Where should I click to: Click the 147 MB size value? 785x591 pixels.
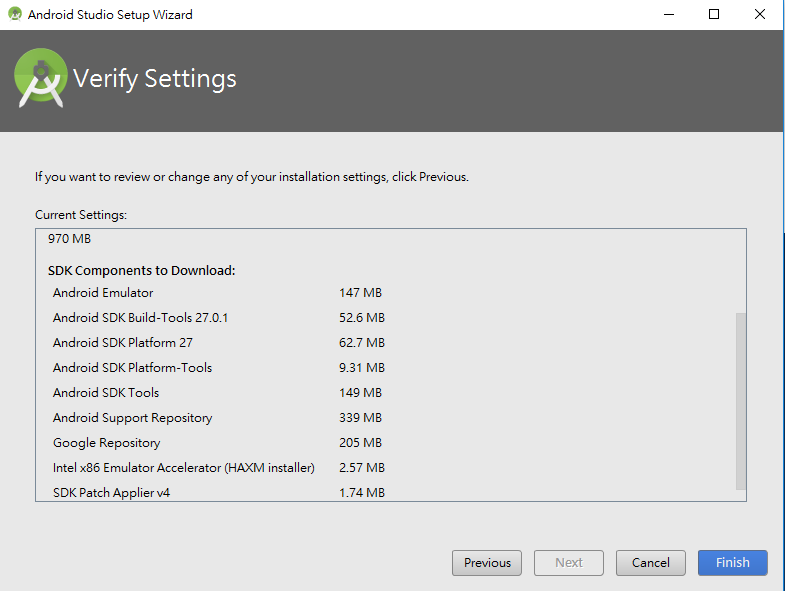tap(360, 292)
